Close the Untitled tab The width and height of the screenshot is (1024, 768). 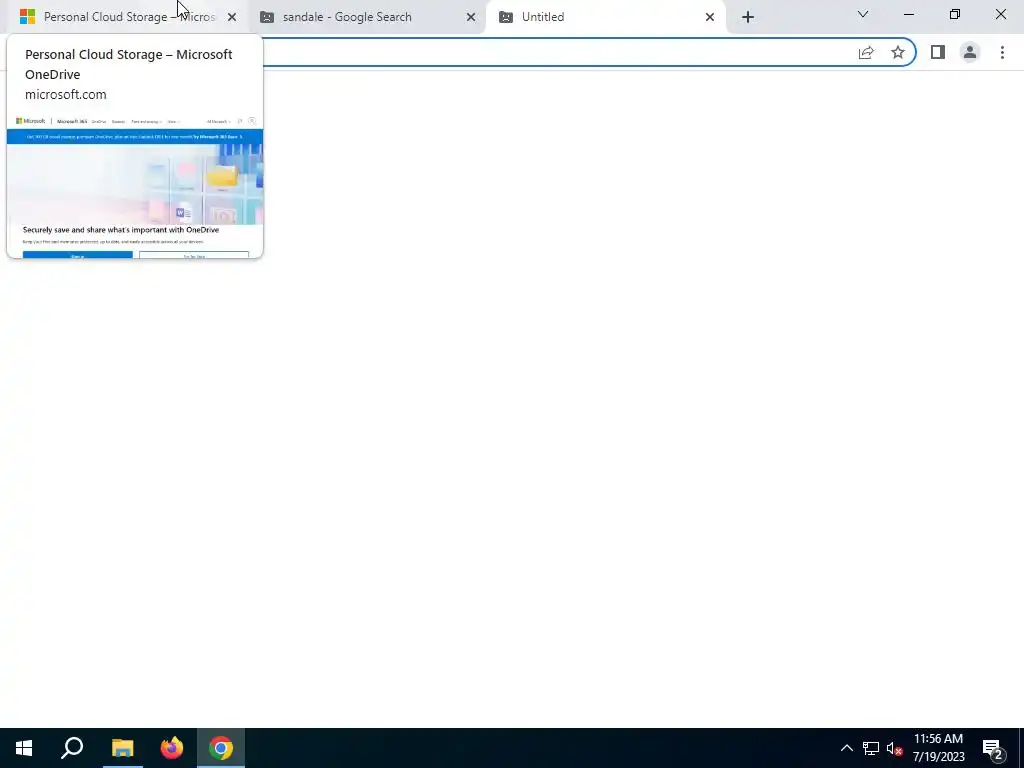(x=710, y=17)
